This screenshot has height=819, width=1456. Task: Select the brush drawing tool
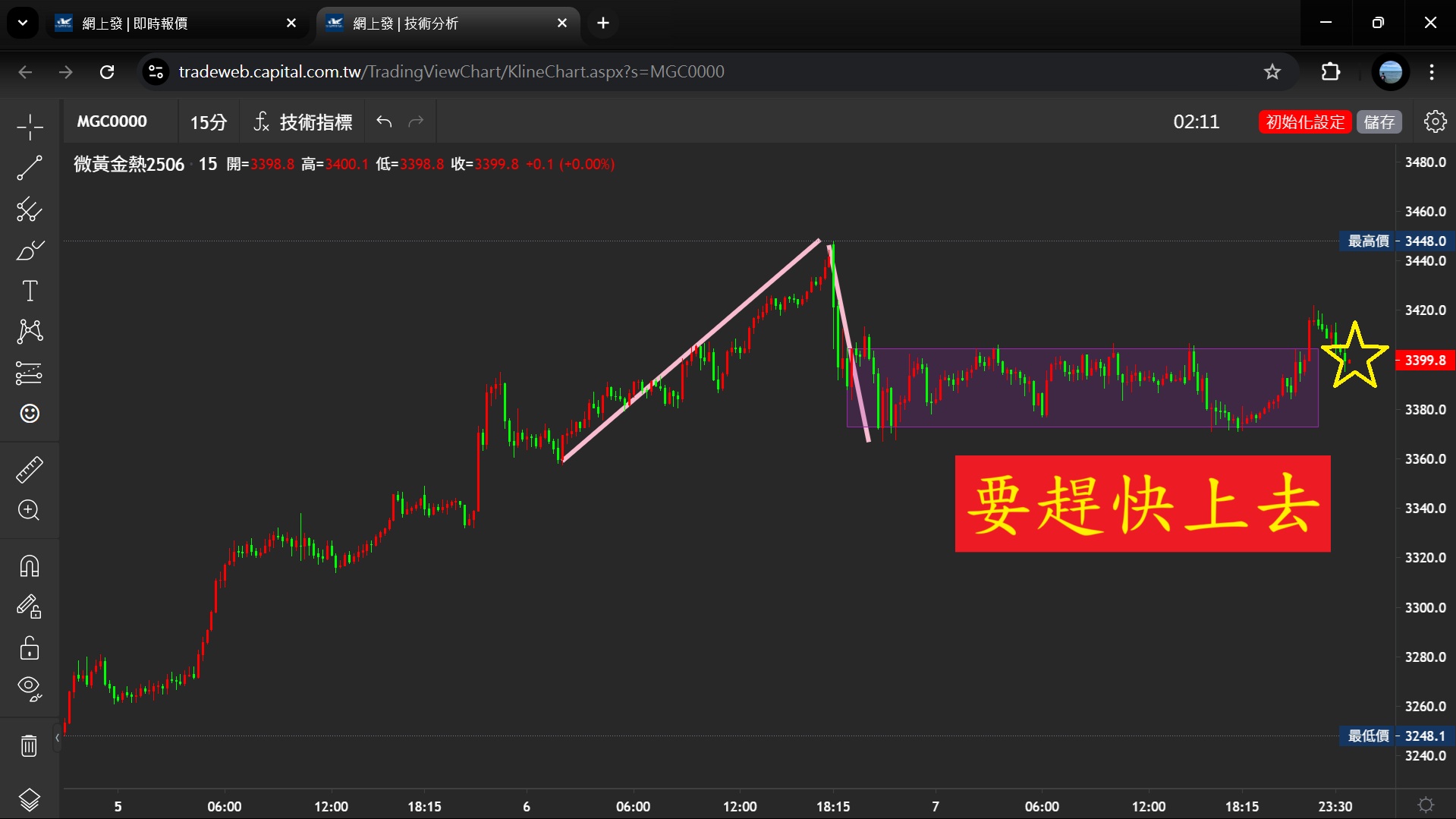pos(30,250)
